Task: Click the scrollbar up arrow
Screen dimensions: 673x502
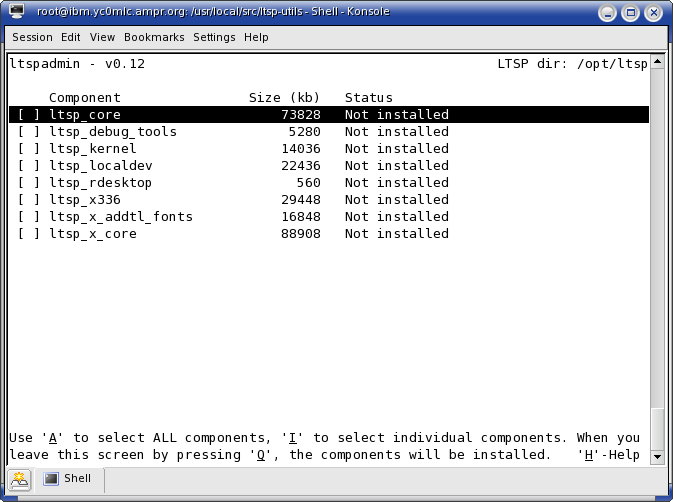Action: [657, 63]
